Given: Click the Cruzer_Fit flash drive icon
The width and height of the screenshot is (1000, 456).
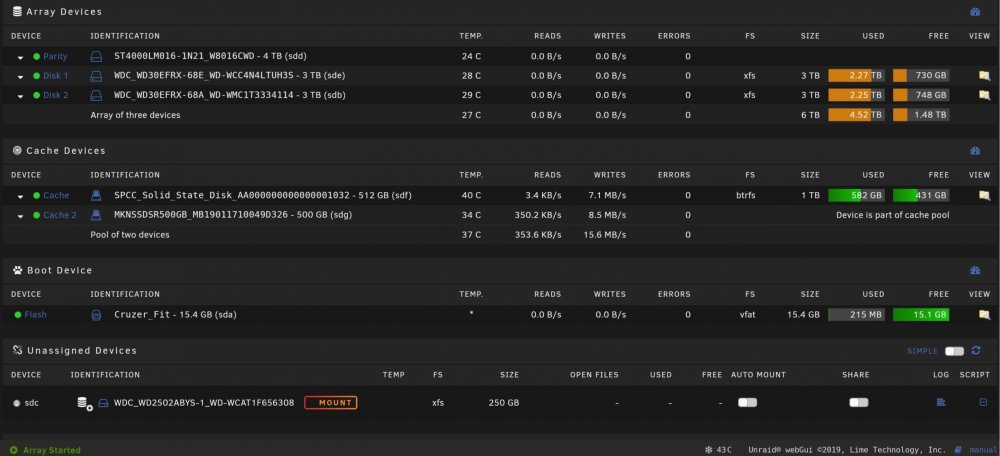Looking at the screenshot, I should (96, 314).
